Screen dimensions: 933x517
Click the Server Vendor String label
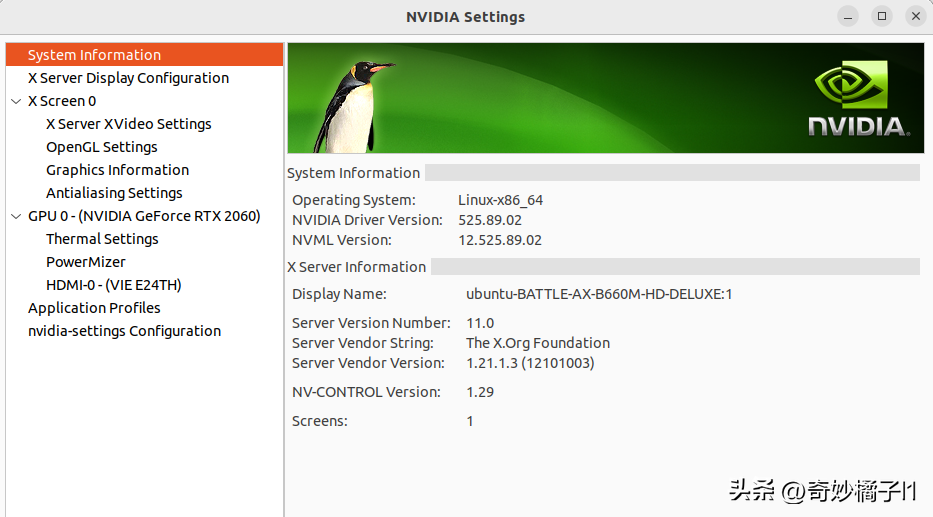click(362, 343)
